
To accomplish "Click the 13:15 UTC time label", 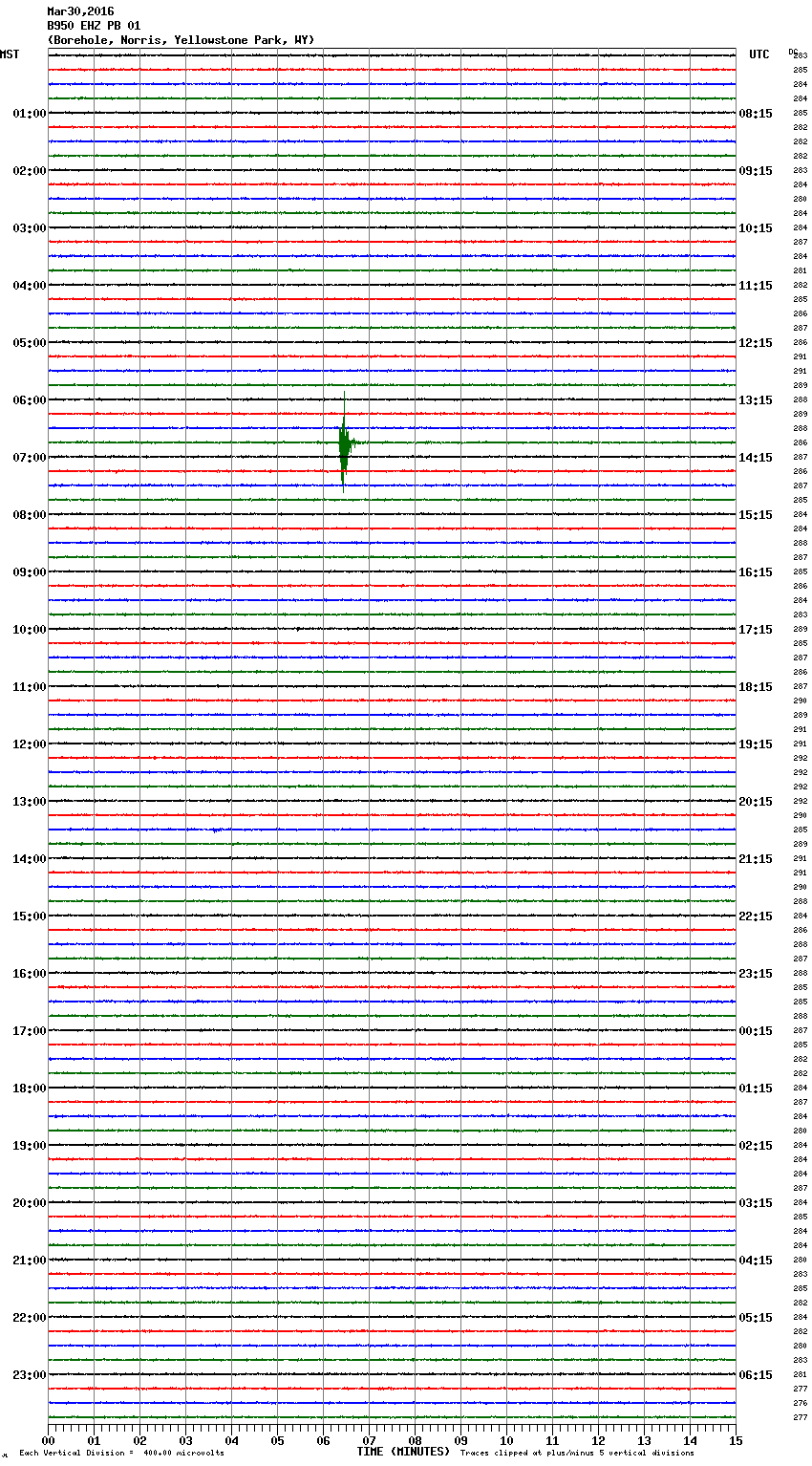I will pos(756,400).
